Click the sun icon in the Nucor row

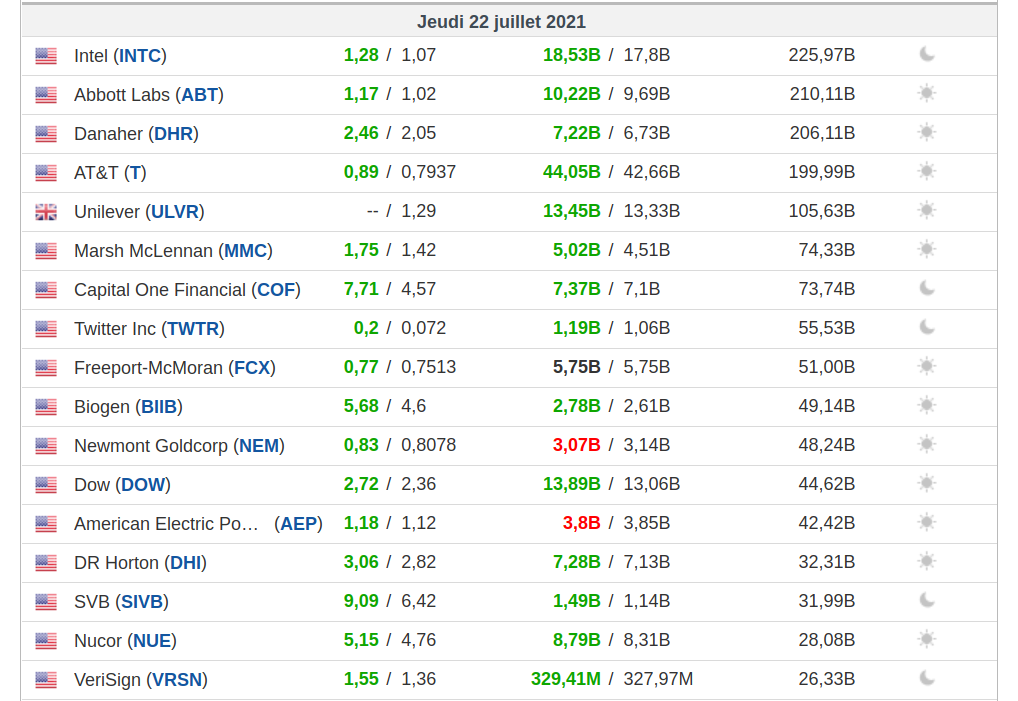927,639
